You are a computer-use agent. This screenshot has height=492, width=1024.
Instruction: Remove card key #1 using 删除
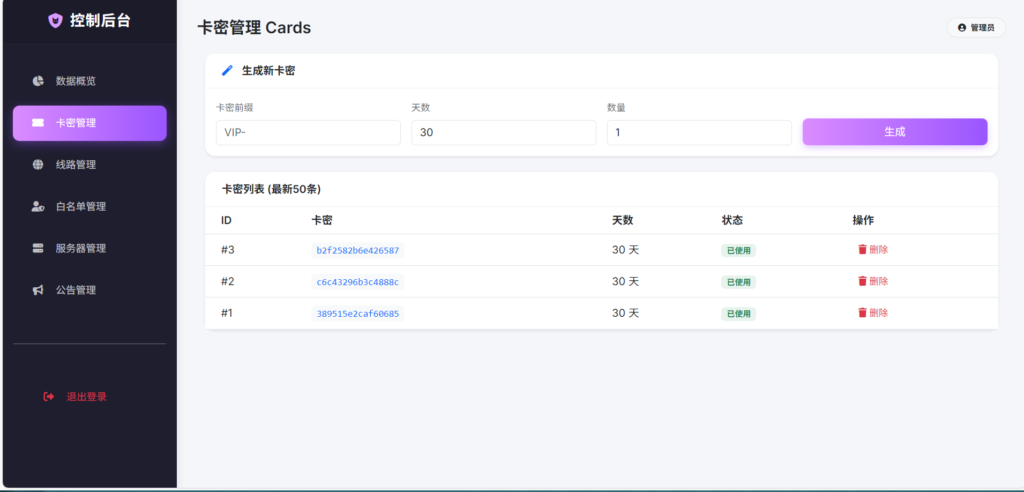click(x=872, y=313)
